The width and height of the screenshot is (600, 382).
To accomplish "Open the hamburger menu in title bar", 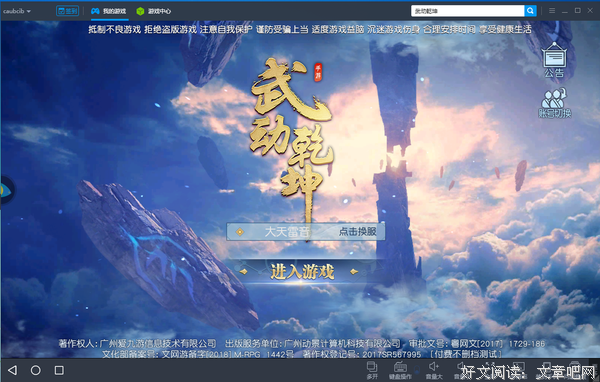I will coord(552,11).
